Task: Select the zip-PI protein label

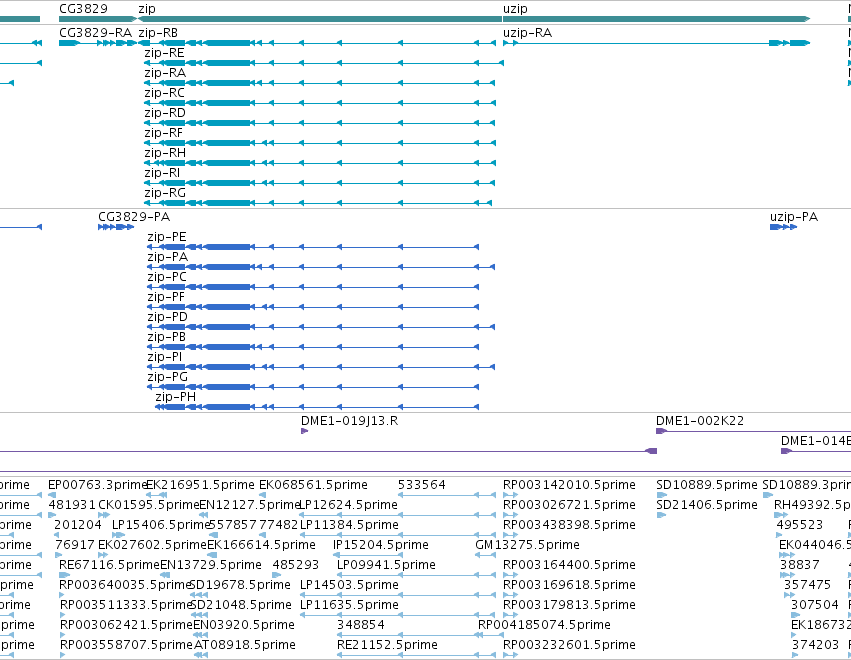Action: point(164,357)
